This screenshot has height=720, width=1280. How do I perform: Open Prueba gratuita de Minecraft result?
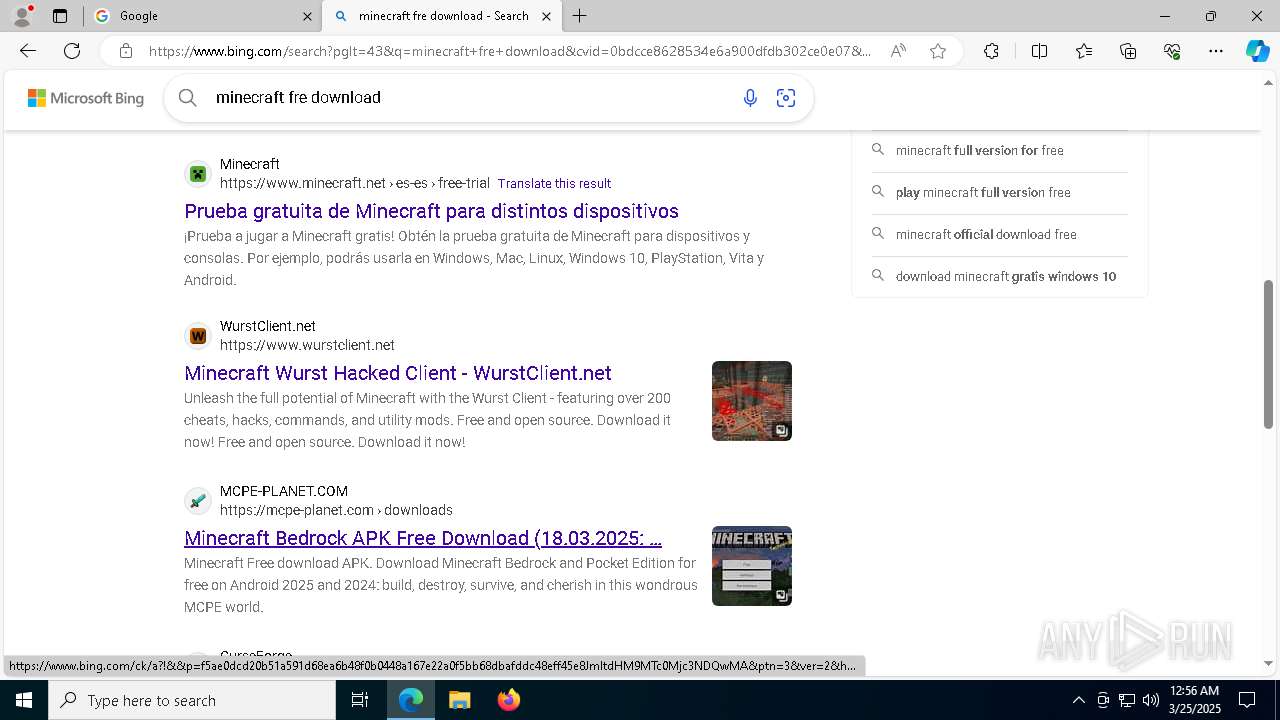(431, 211)
